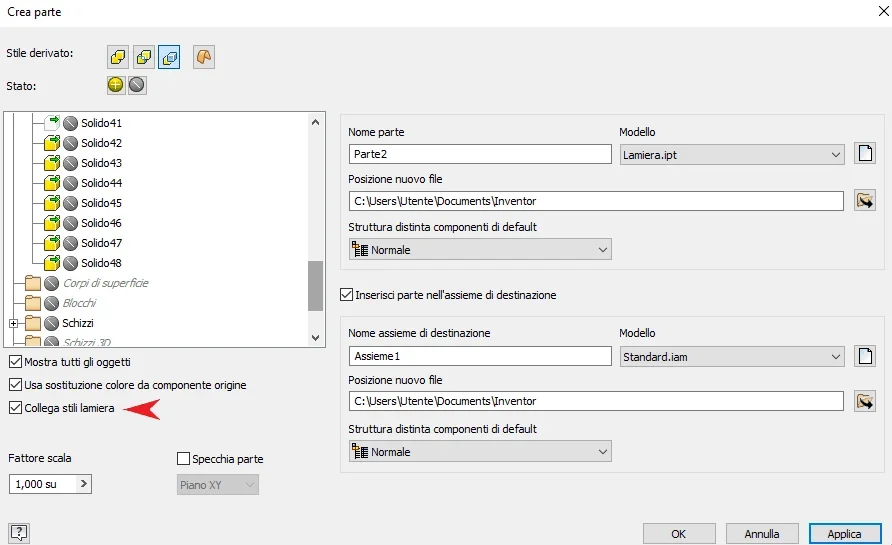Expand the Schizzi tree folder
The width and height of the screenshot is (892, 545).
pyautogui.click(x=14, y=323)
